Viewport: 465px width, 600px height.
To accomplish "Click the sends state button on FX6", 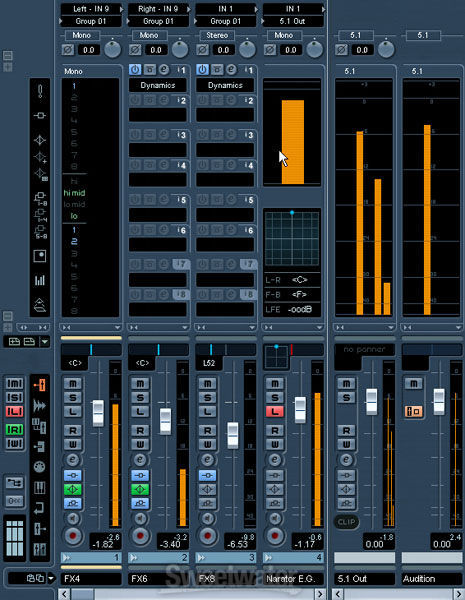I will point(140,503).
